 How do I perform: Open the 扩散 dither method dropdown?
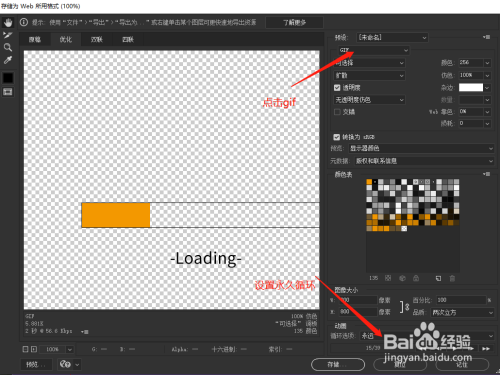pos(369,75)
